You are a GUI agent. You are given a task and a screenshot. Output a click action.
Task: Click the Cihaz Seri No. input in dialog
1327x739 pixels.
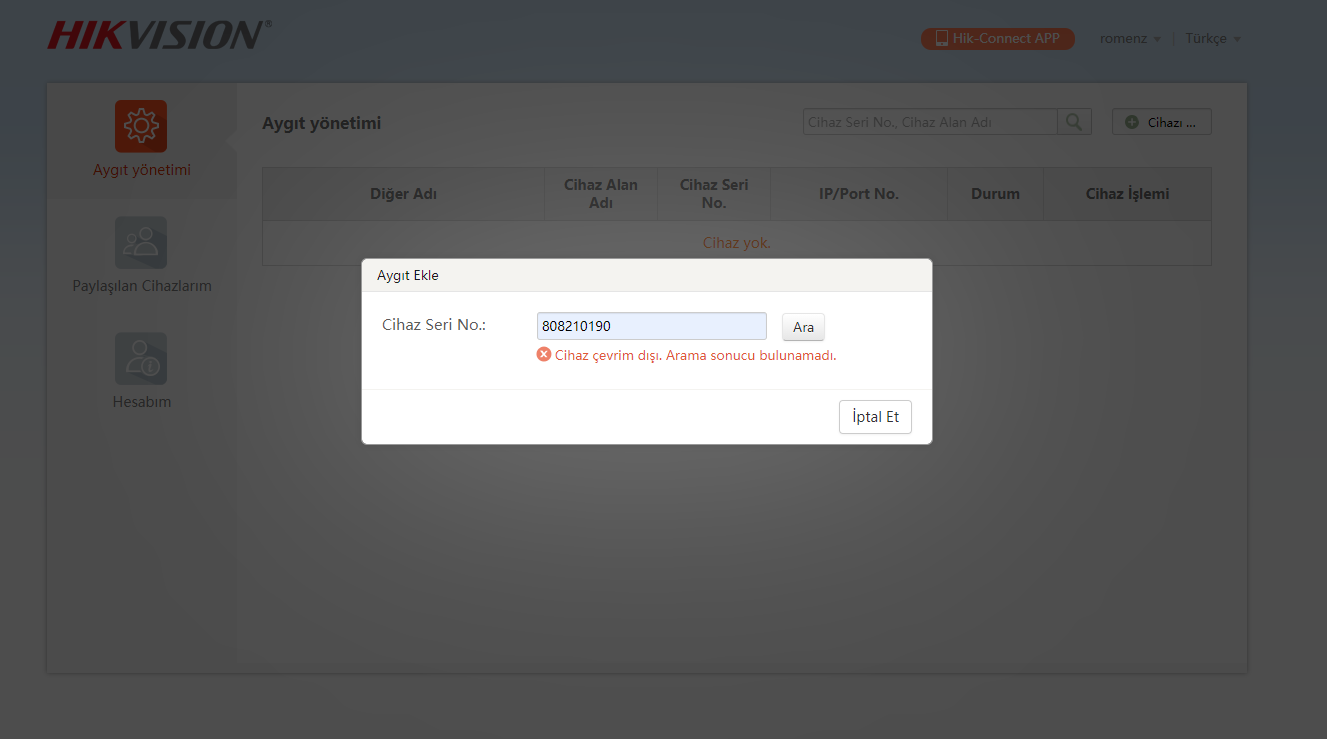[651, 326]
